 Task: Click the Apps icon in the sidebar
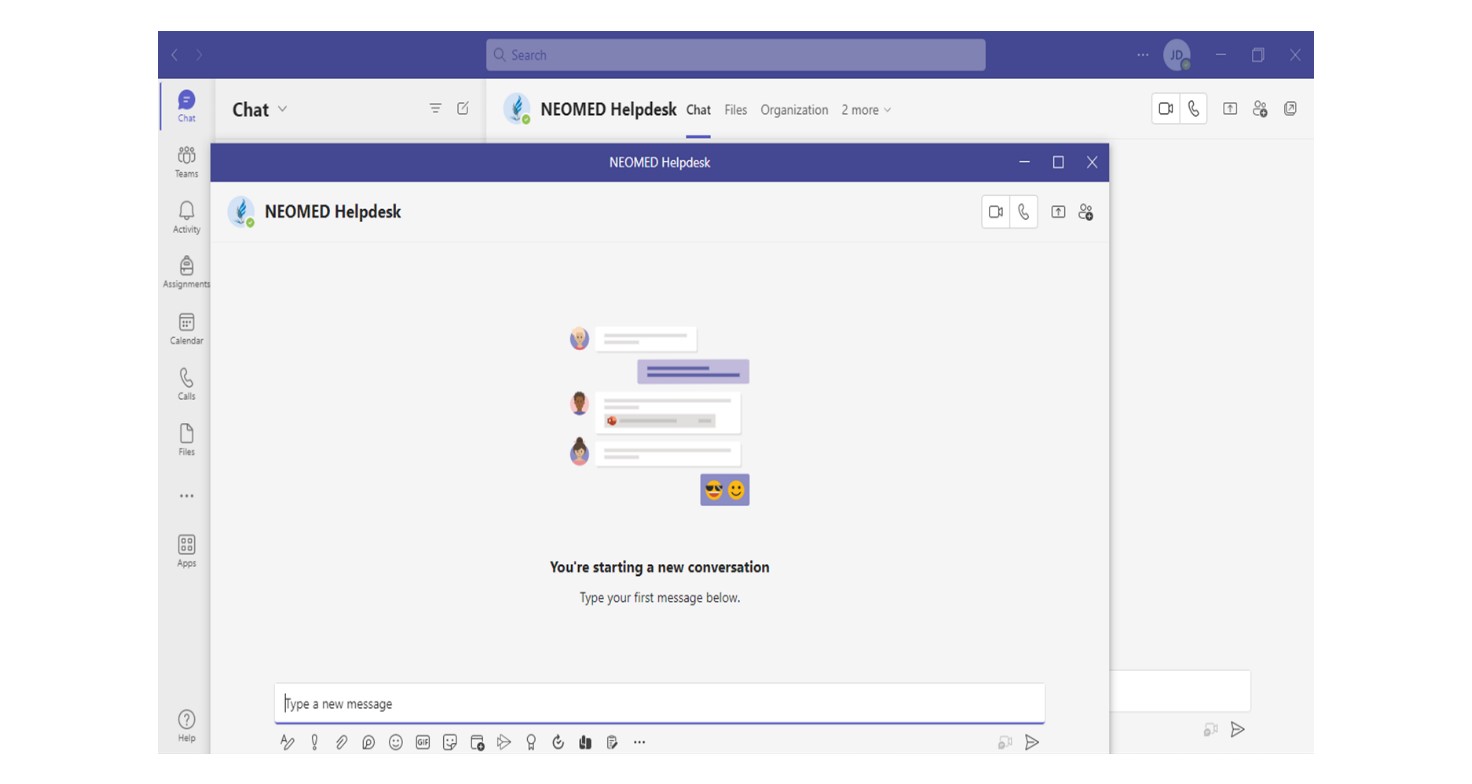pos(186,550)
